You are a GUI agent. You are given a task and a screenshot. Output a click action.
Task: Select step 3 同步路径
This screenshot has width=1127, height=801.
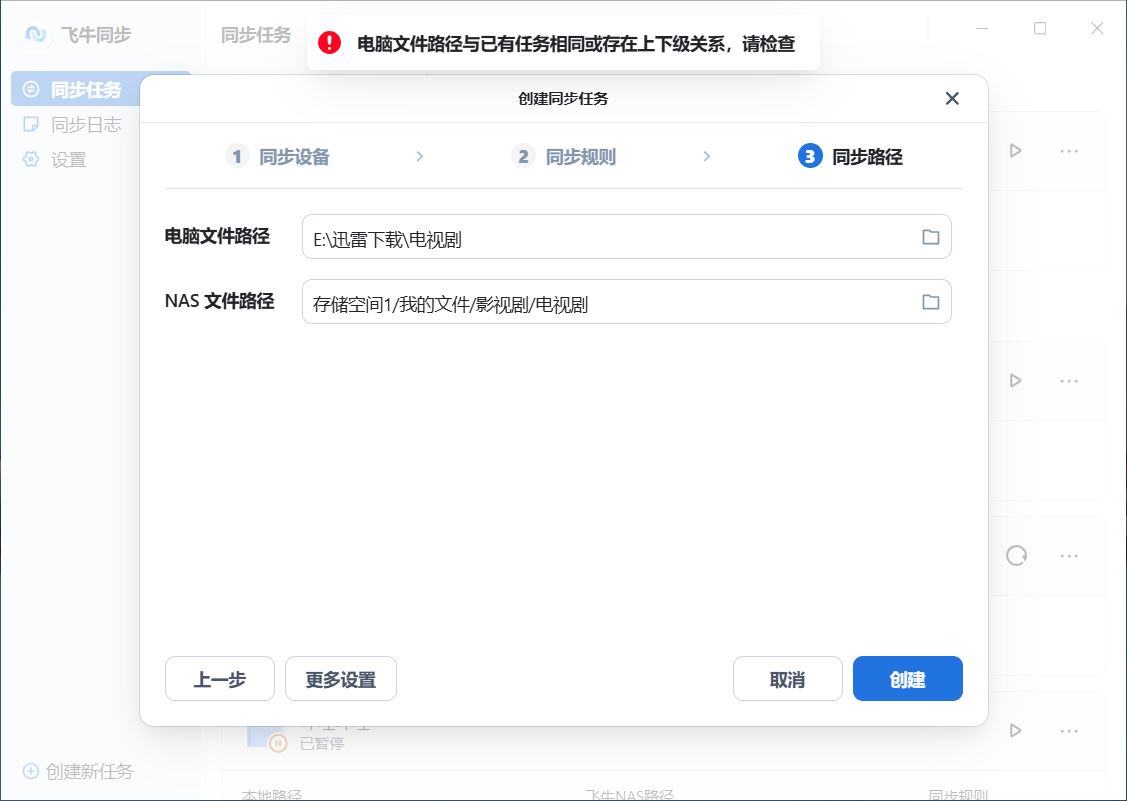(850, 156)
